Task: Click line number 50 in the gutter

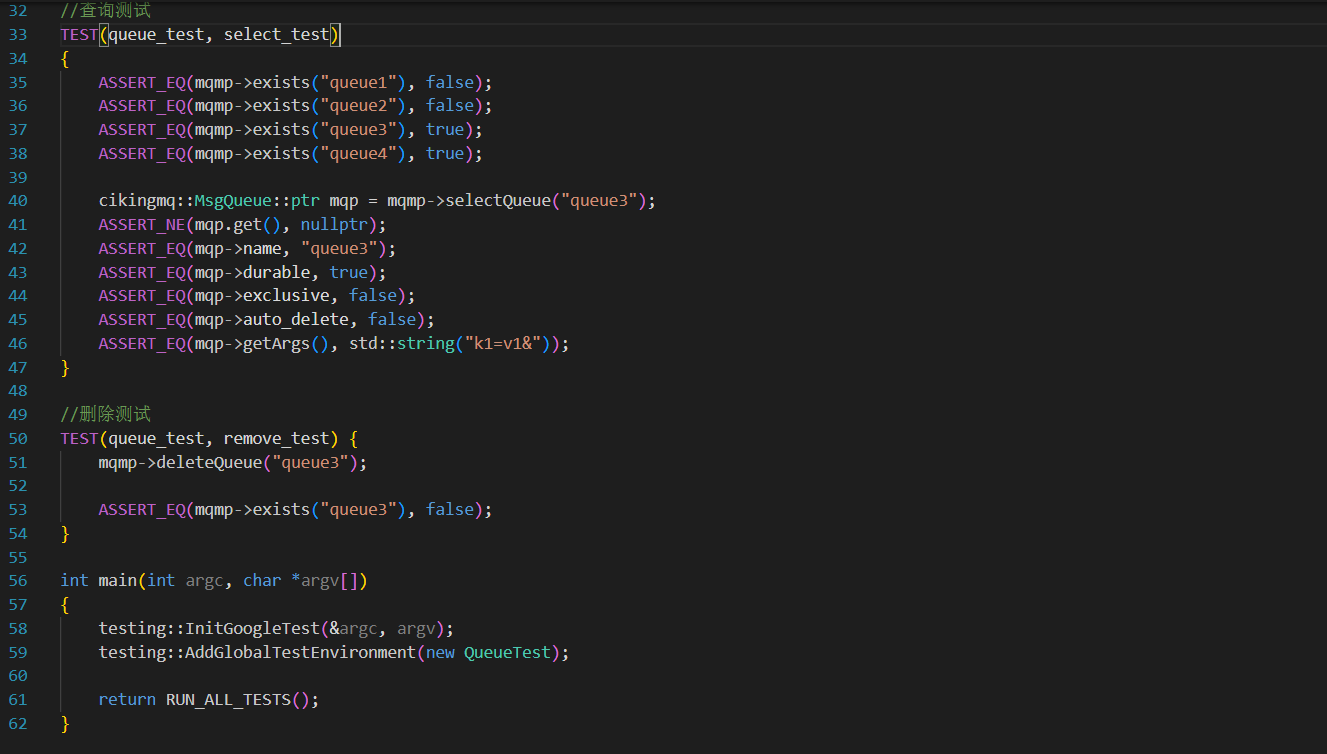Action: pos(18,438)
